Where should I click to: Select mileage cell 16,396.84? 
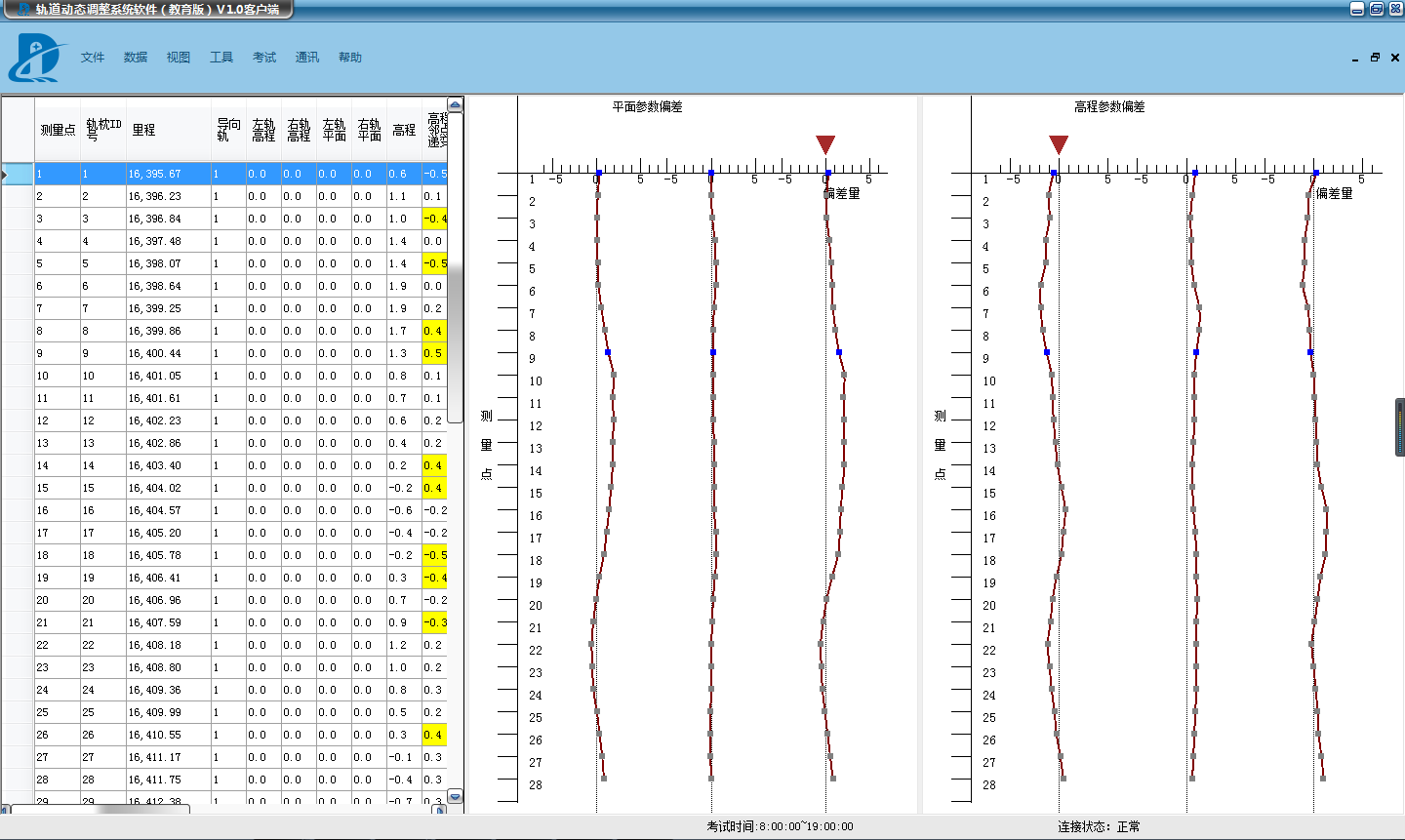point(169,219)
